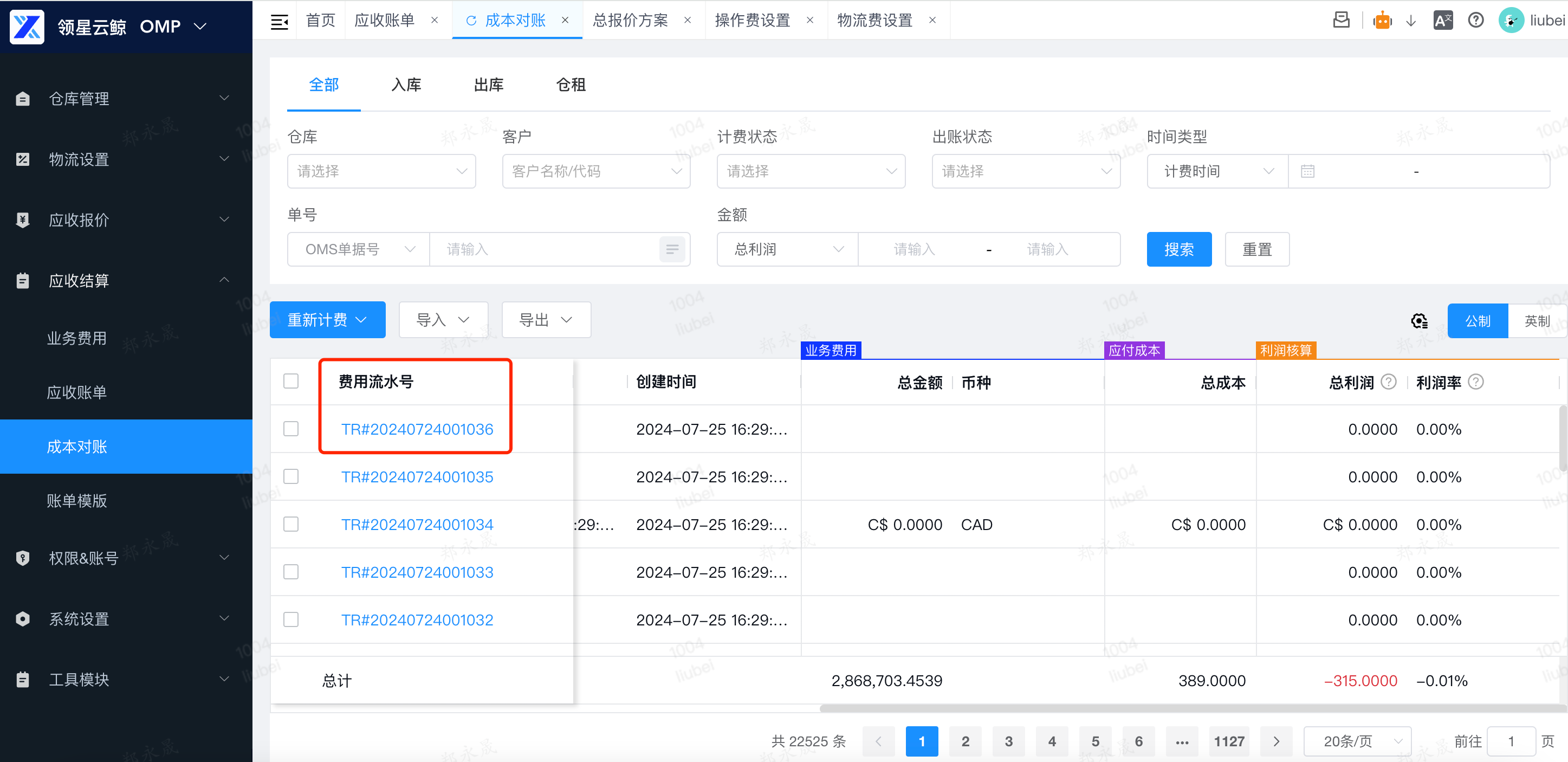The image size is (1568, 762).
Task: Open the orange robot assistant icon
Action: (x=1383, y=21)
